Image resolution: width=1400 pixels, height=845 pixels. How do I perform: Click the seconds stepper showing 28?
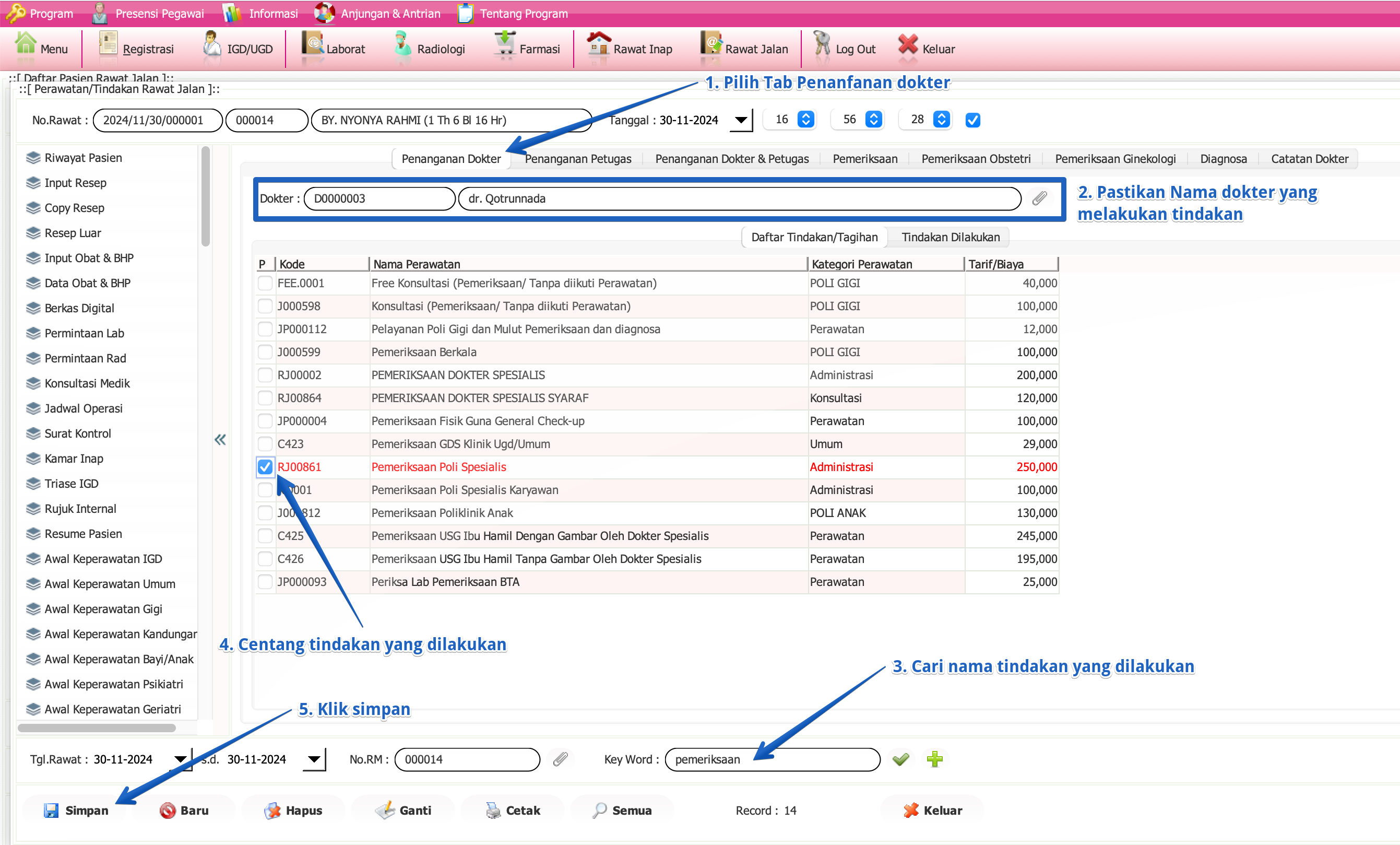point(942,120)
